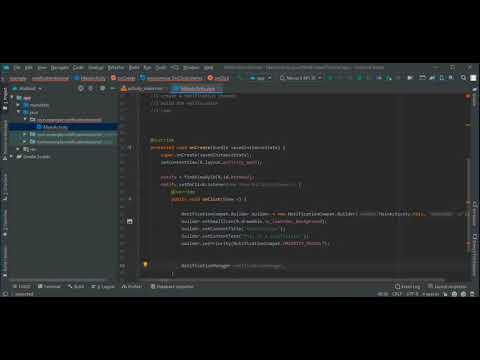Click the UTF-8 encoding status entry

(412, 294)
